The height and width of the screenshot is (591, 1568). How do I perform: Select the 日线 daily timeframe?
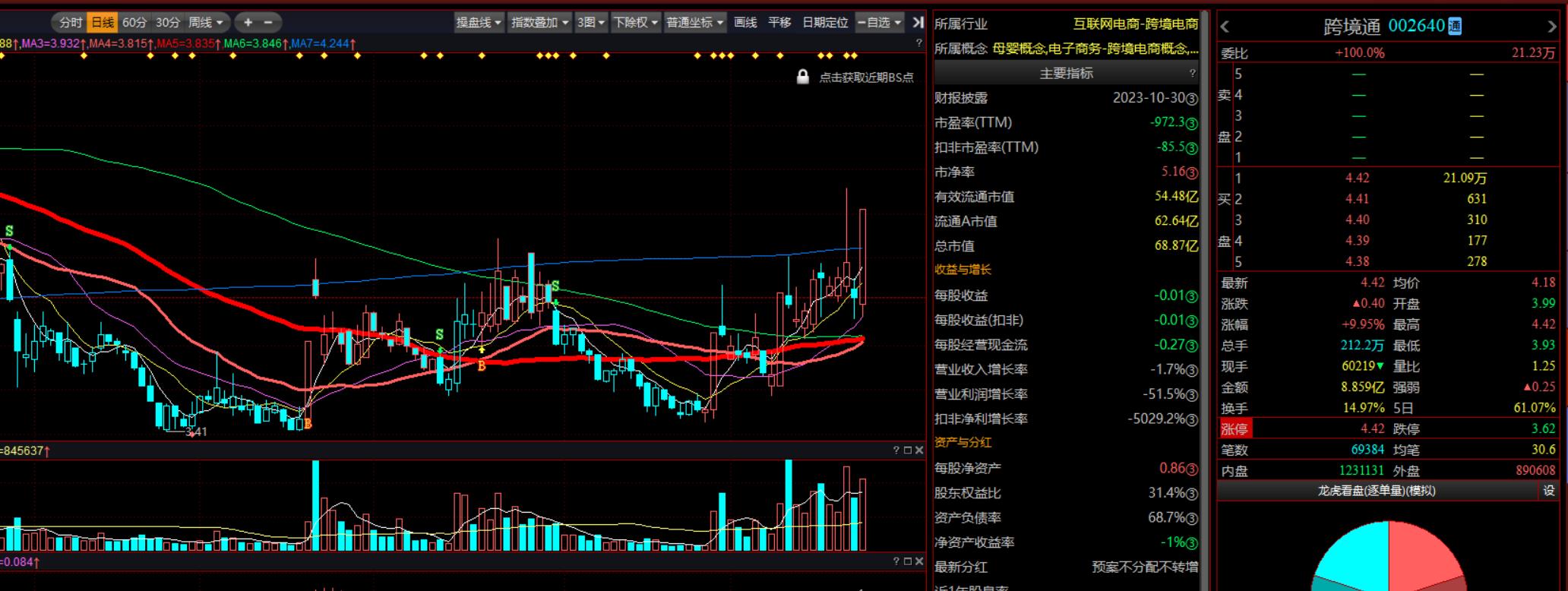pyautogui.click(x=103, y=23)
